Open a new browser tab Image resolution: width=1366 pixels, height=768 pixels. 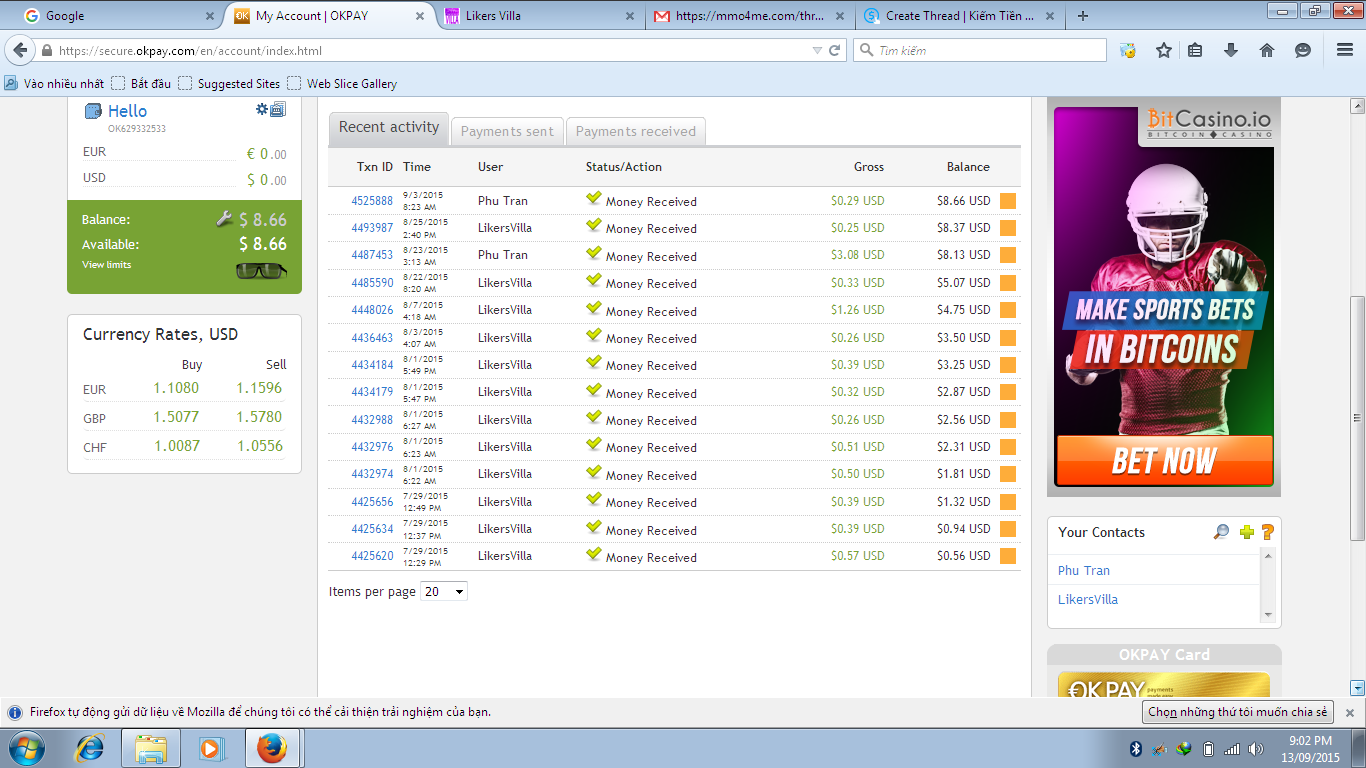[x=1083, y=16]
